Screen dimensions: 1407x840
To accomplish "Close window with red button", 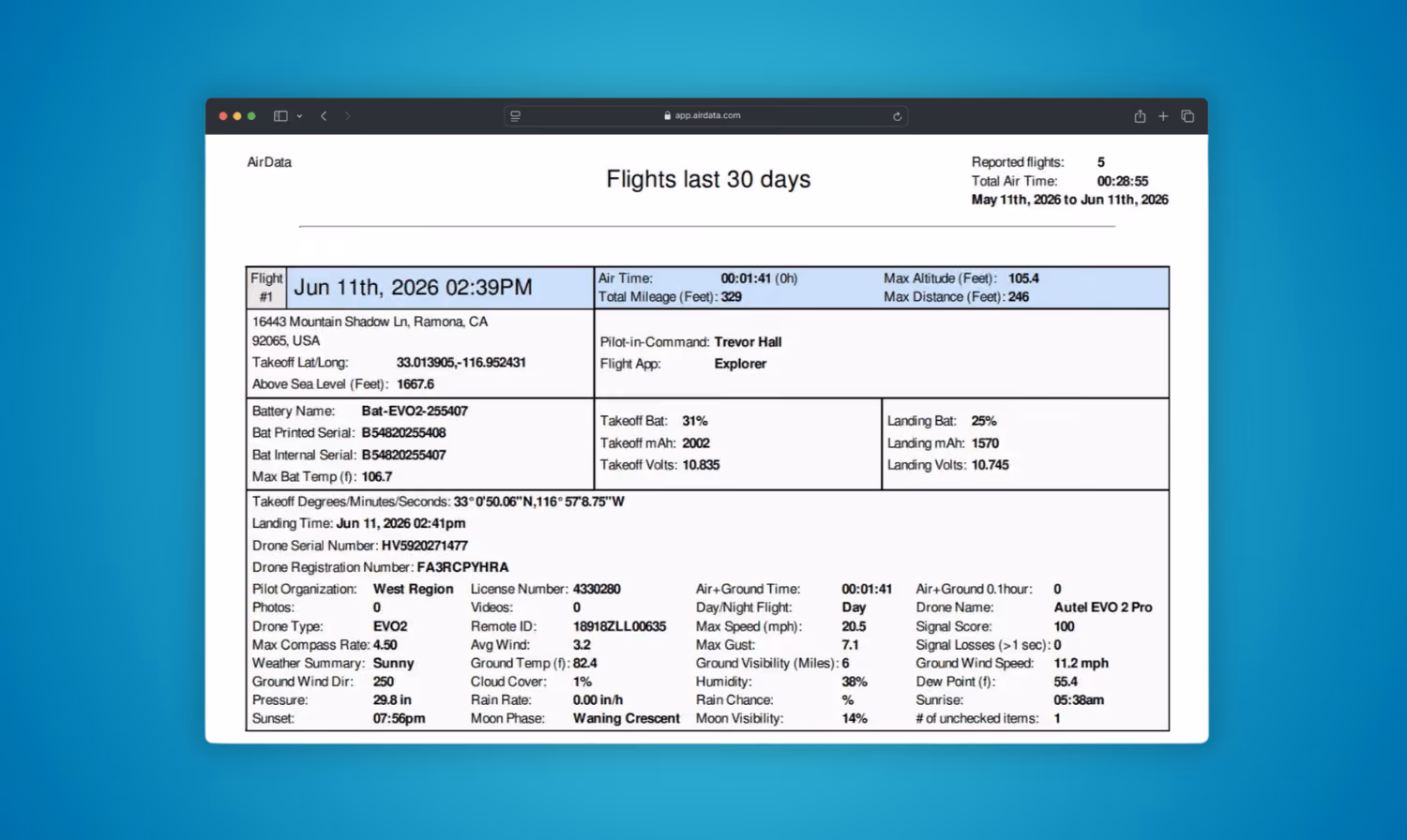I will (x=223, y=116).
